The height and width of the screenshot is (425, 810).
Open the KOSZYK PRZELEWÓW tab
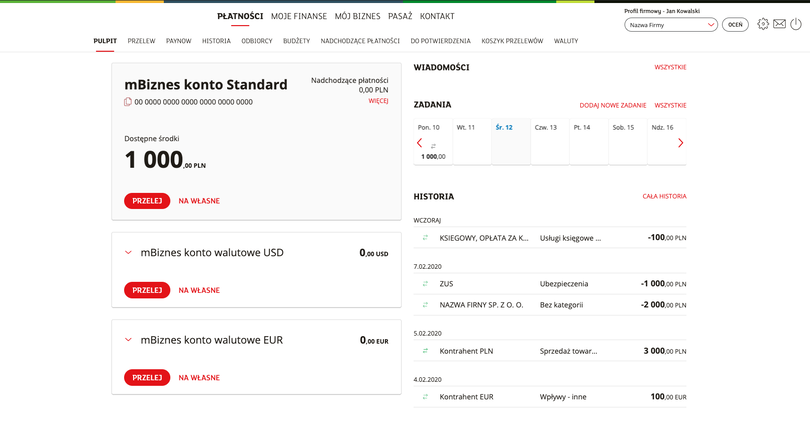tap(512, 41)
